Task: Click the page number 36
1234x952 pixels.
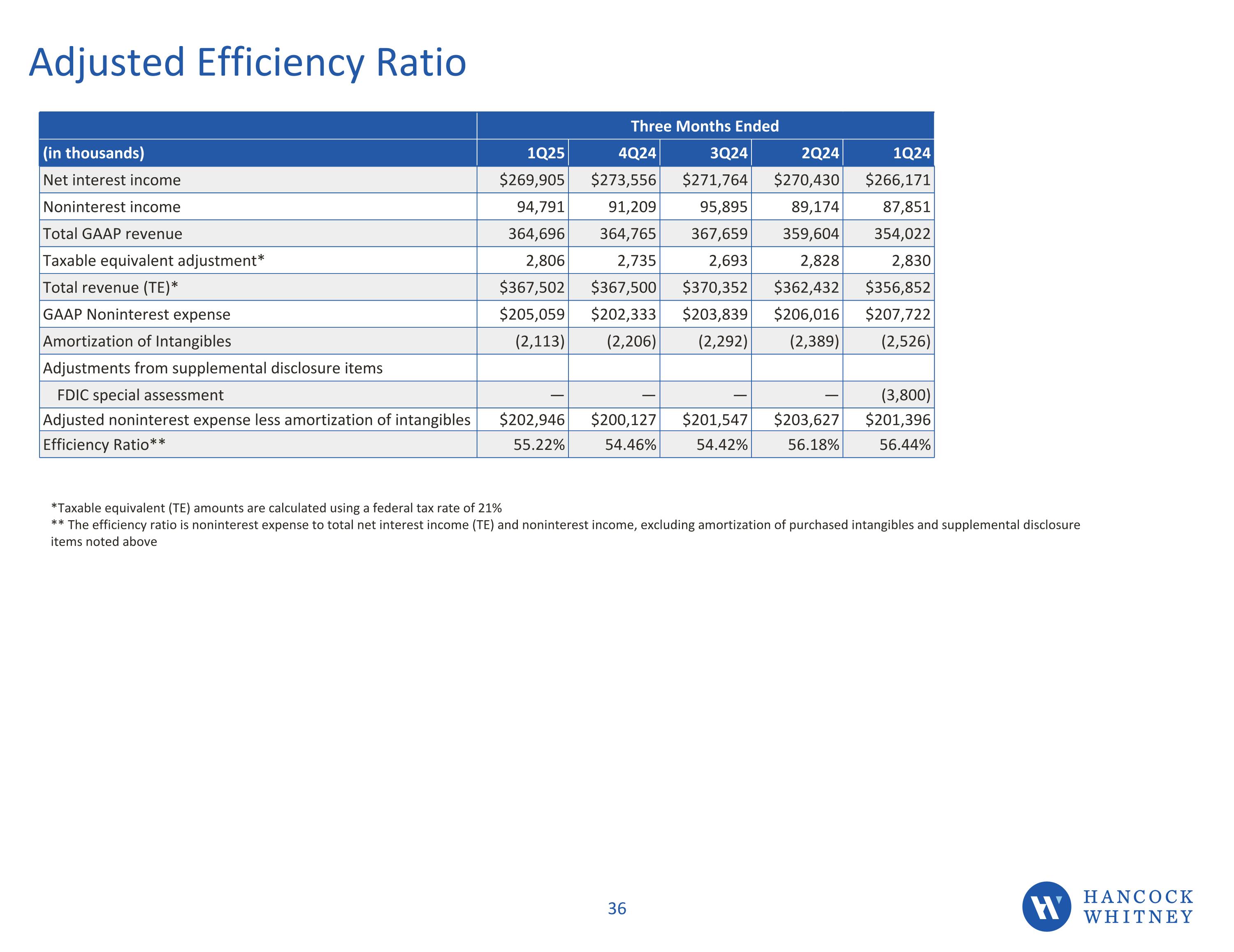Action: 617,908
